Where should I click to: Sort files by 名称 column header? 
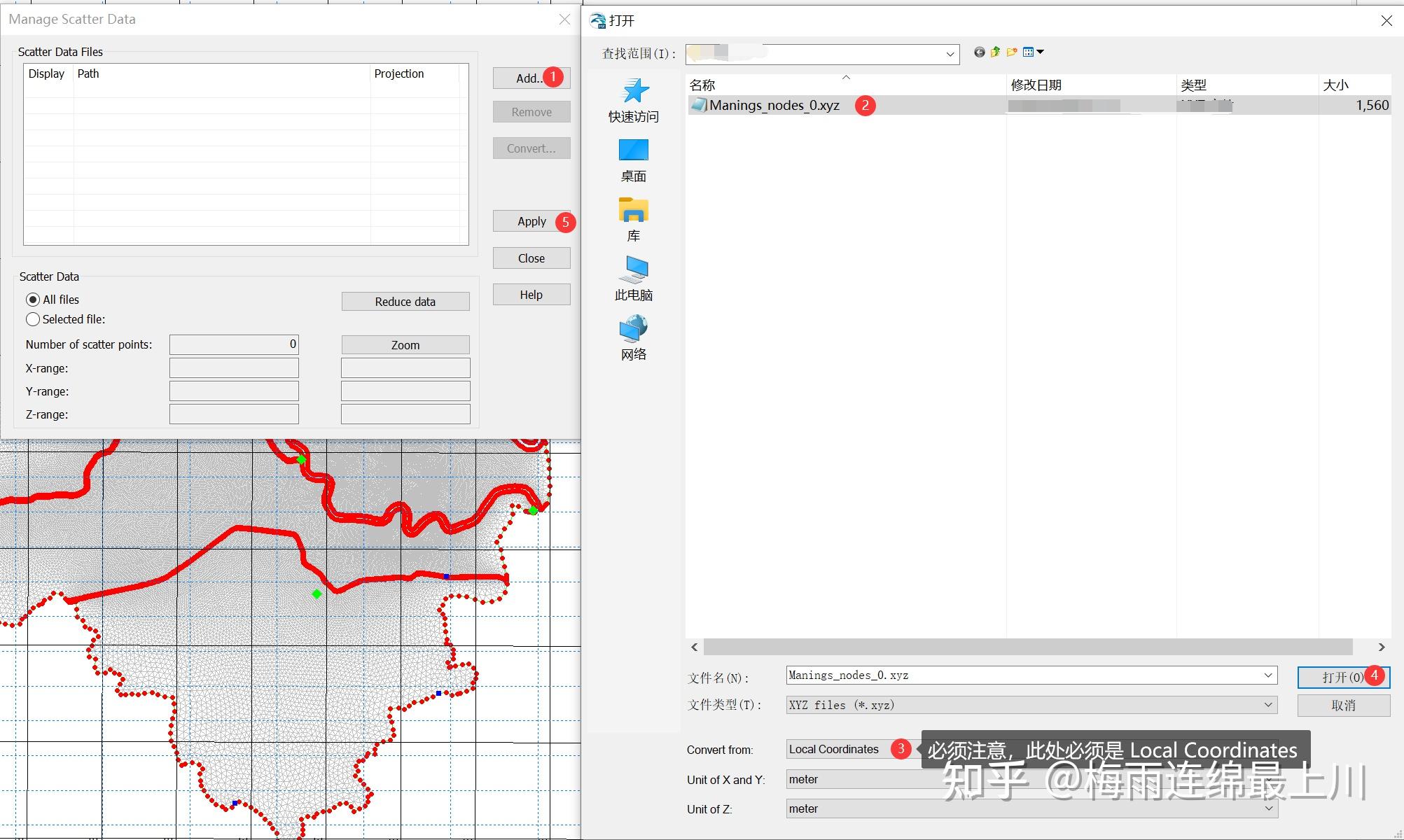pyautogui.click(x=702, y=85)
